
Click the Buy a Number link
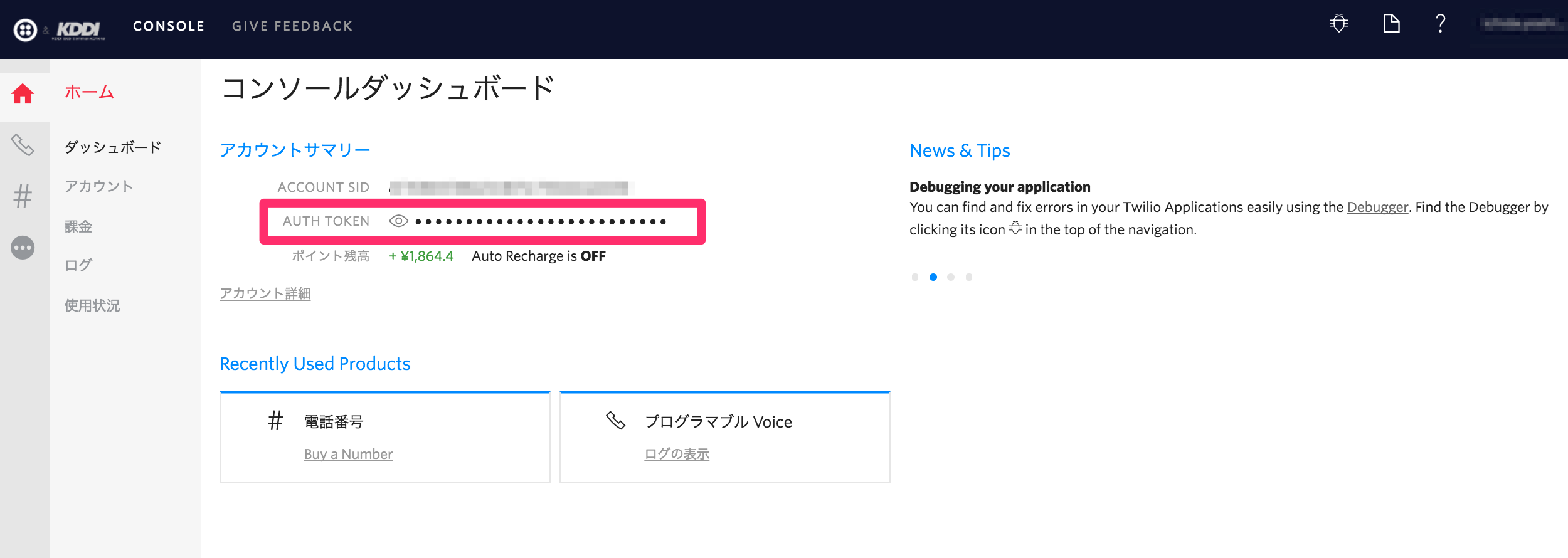click(348, 454)
